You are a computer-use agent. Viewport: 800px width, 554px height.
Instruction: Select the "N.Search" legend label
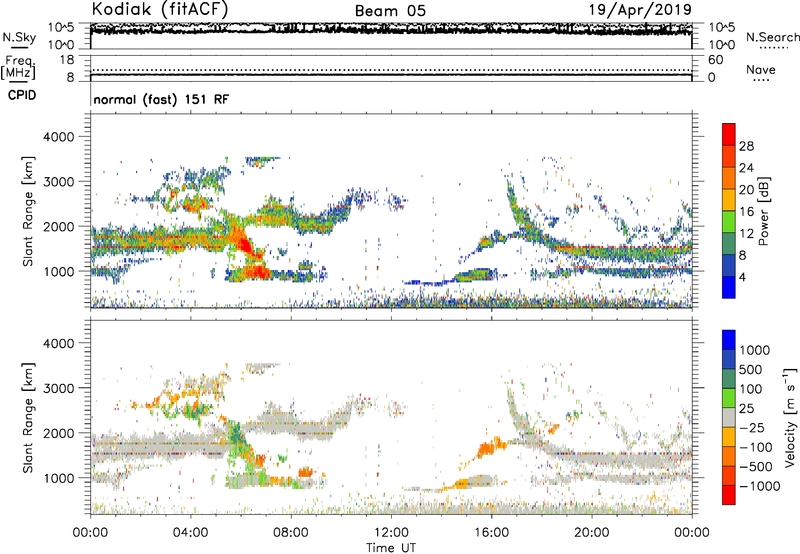[x=772, y=37]
